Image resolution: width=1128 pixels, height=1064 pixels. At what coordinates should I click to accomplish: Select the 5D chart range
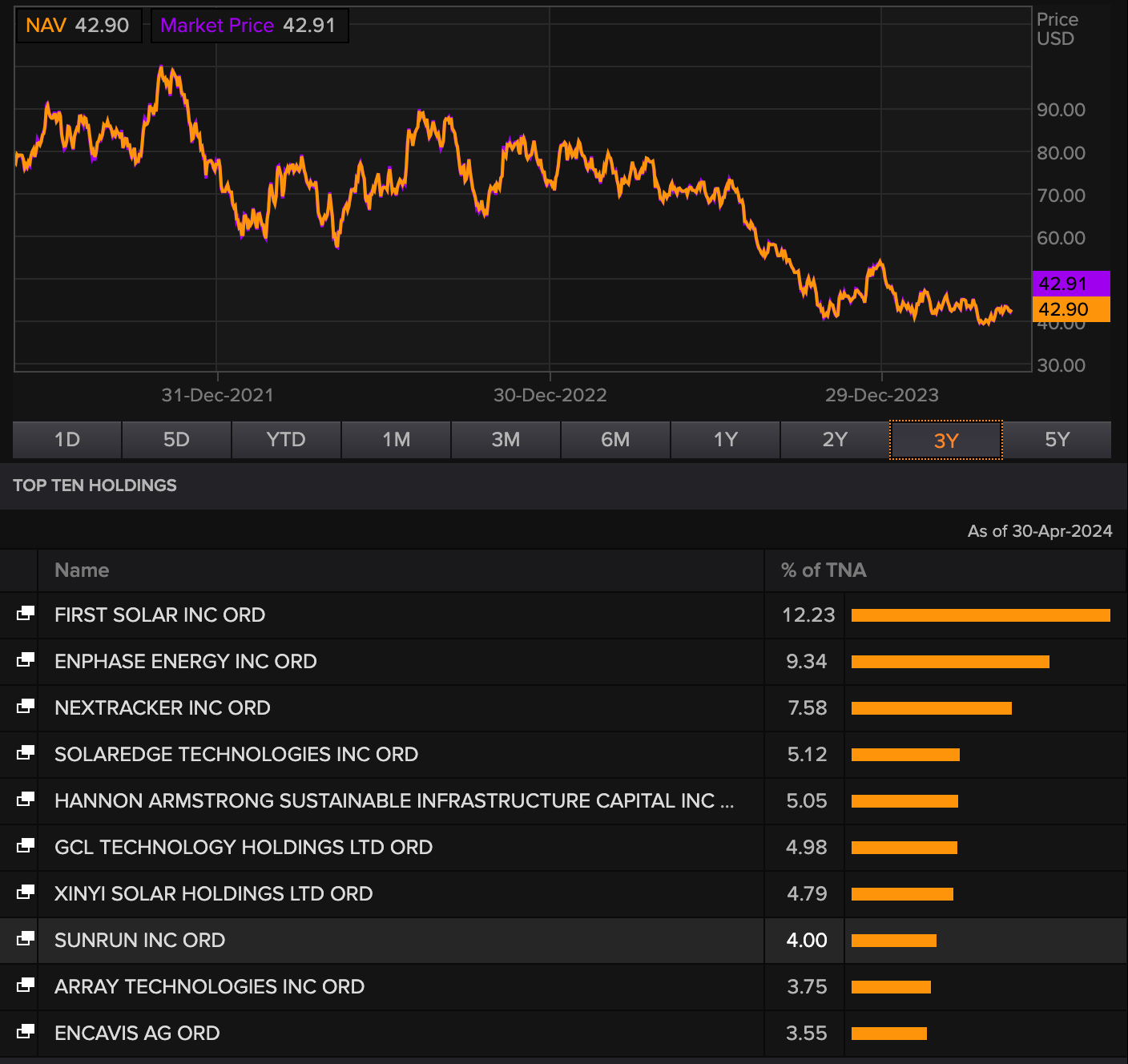176,440
